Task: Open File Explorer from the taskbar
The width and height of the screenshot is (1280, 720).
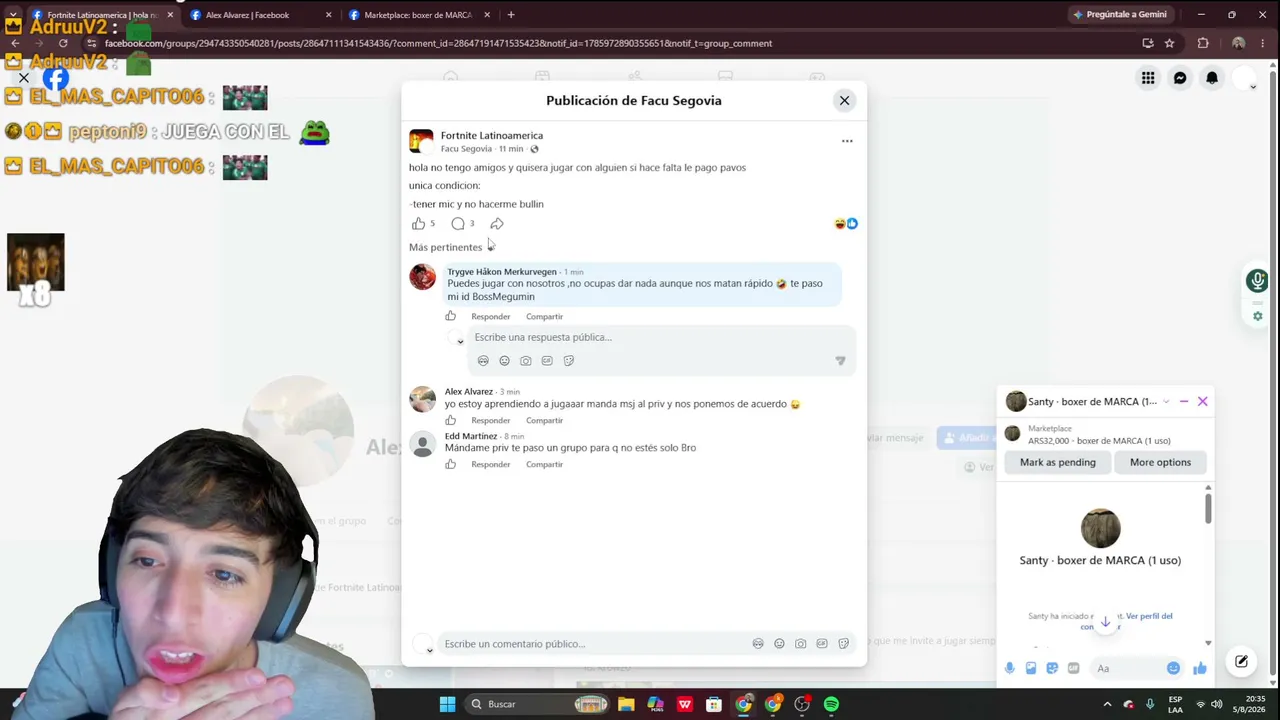Action: [626, 704]
